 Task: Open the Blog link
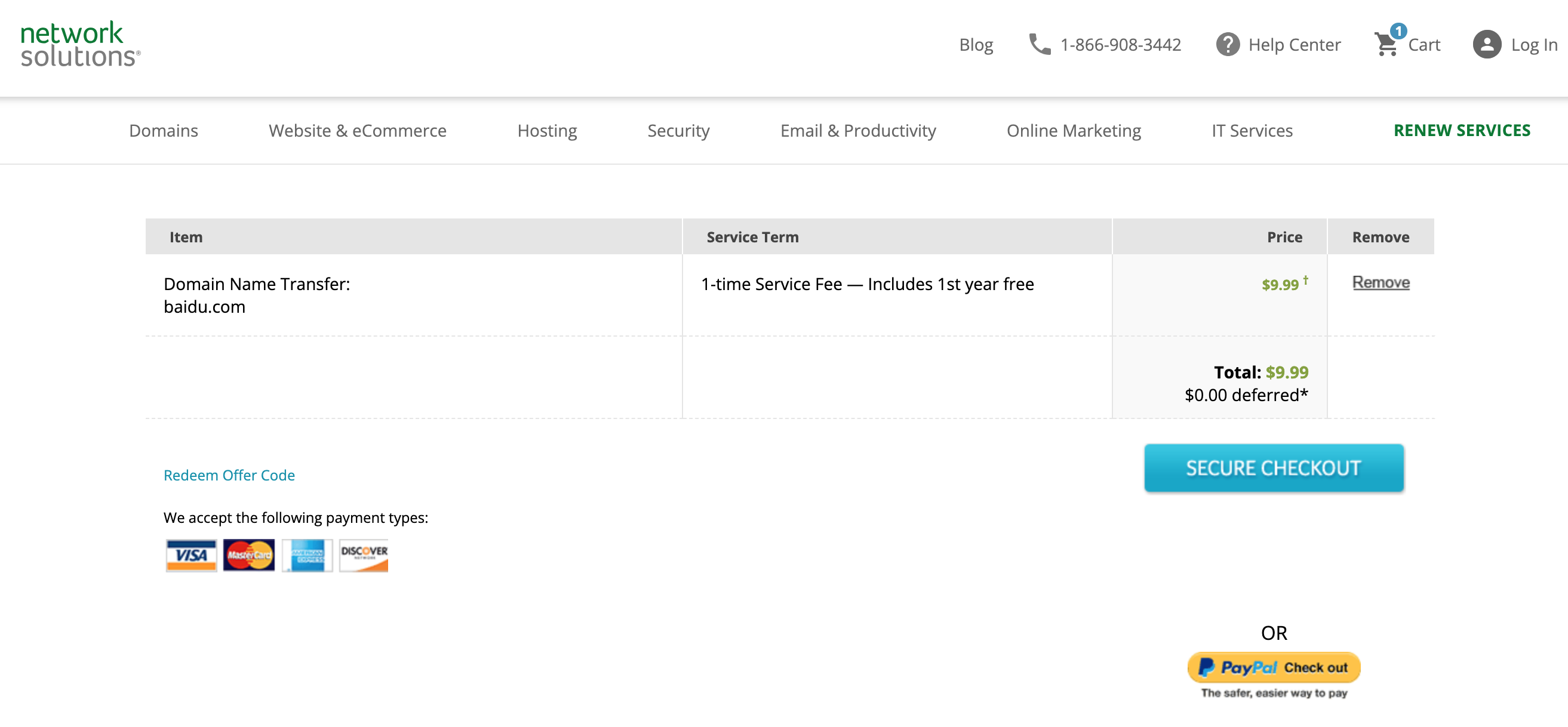(976, 44)
